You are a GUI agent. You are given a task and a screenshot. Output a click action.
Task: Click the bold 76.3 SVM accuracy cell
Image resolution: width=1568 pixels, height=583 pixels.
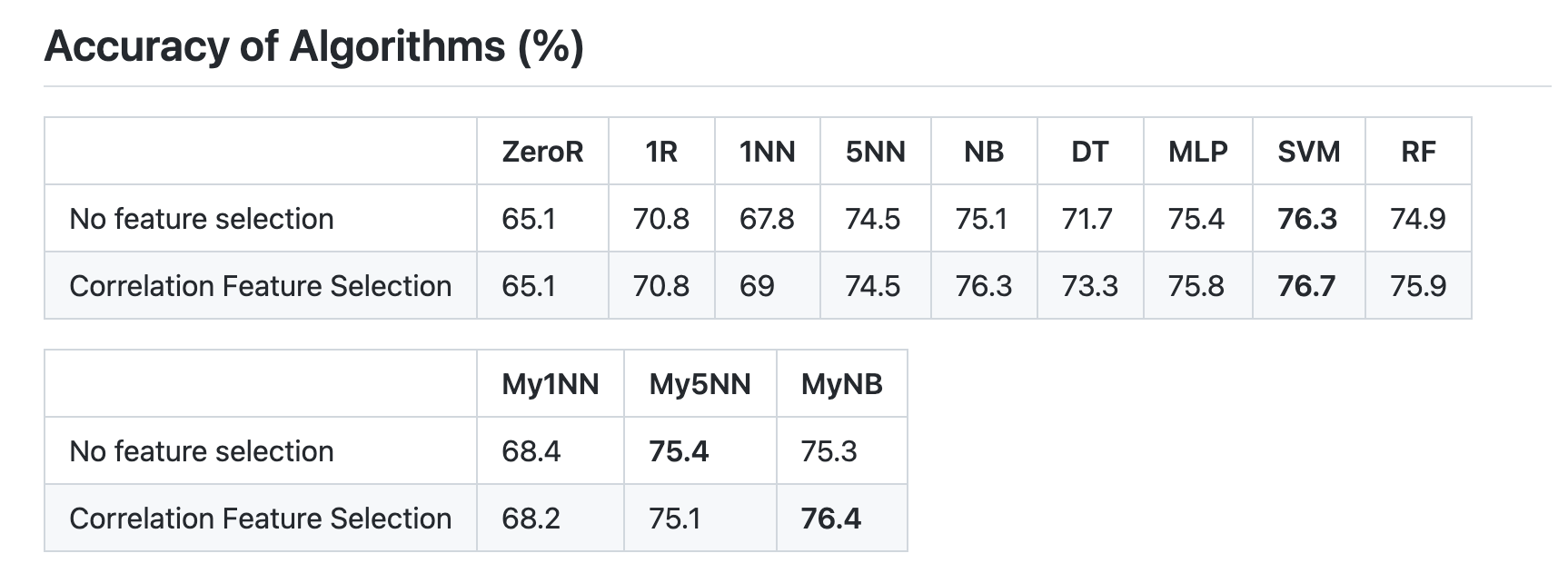[1307, 219]
